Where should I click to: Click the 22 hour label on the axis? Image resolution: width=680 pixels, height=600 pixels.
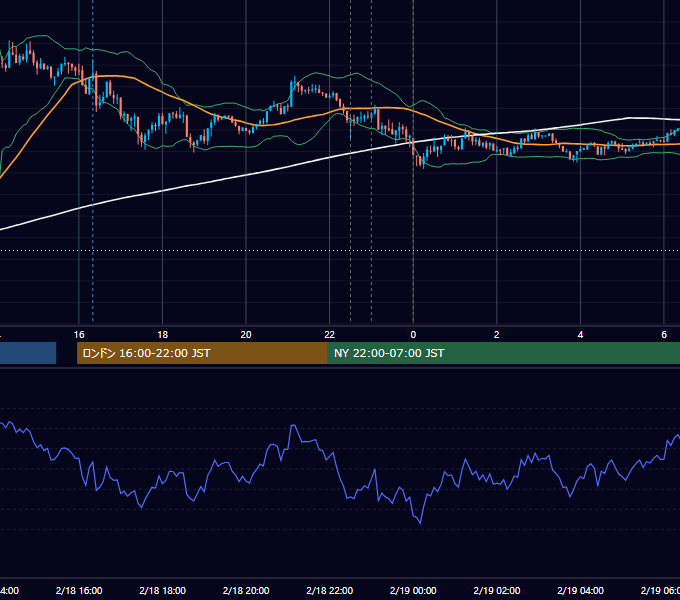(x=330, y=335)
